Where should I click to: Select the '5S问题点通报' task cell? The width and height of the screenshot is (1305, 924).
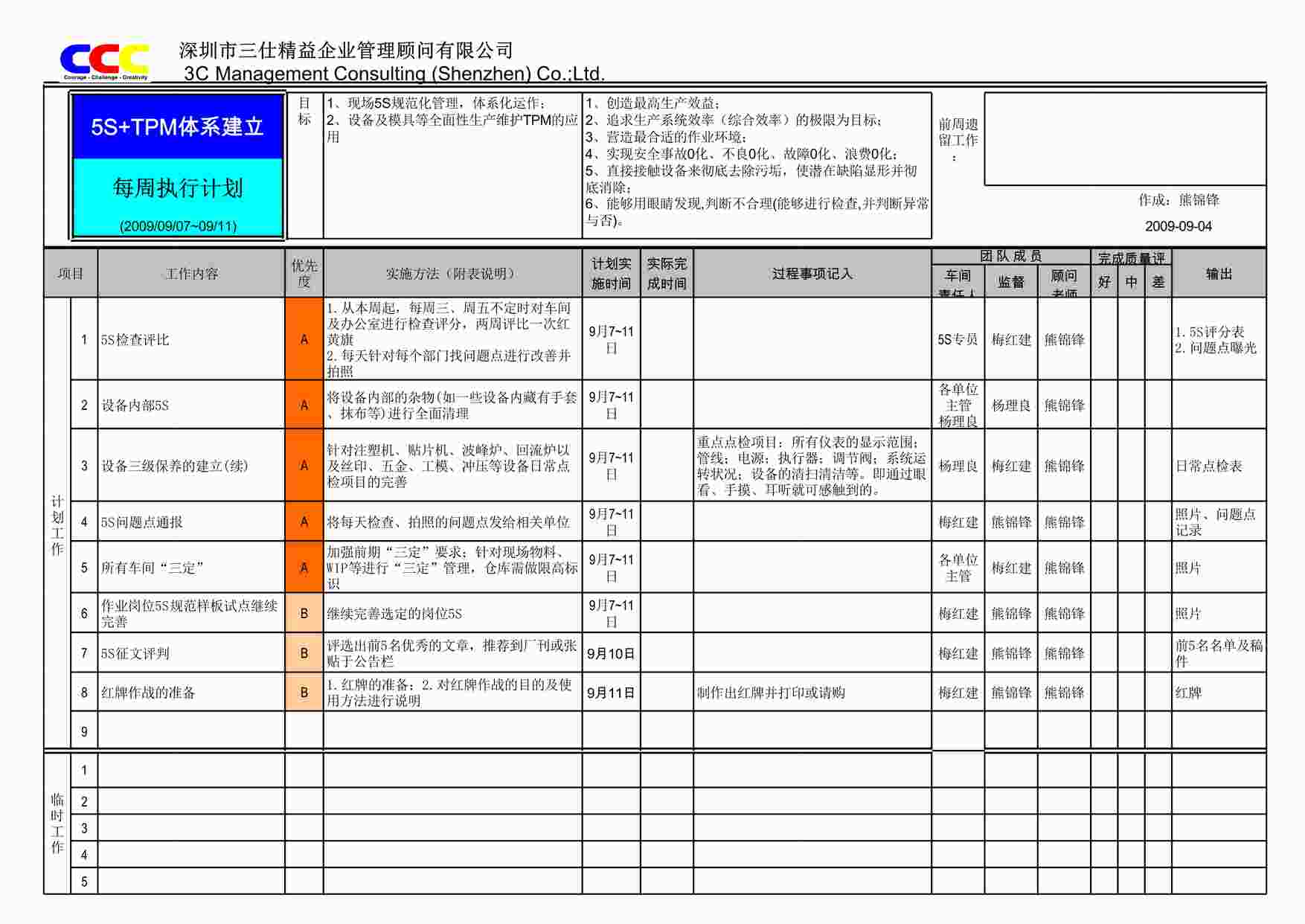tap(191, 522)
